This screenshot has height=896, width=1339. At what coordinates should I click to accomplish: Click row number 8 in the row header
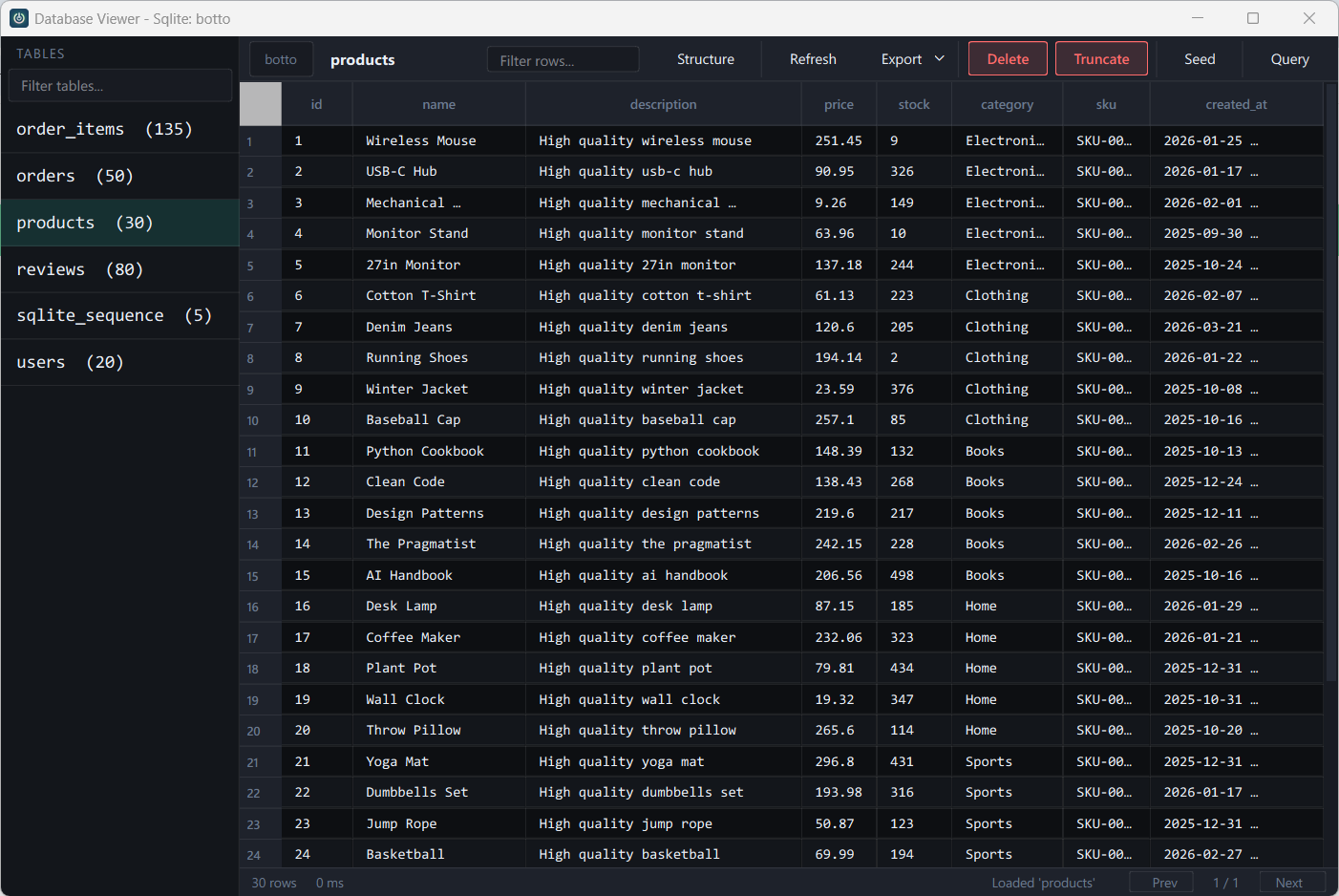(x=261, y=358)
